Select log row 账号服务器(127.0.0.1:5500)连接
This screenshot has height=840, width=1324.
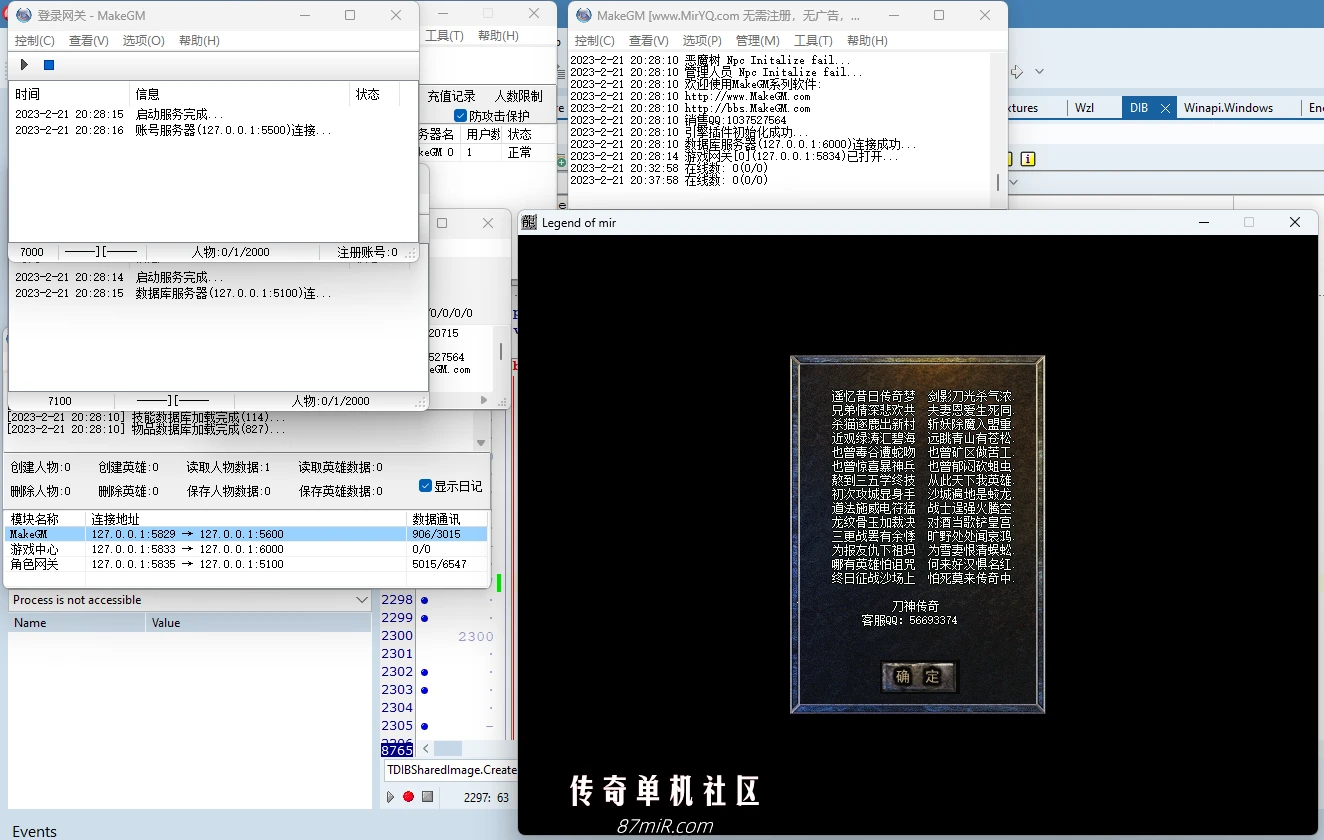(207, 131)
